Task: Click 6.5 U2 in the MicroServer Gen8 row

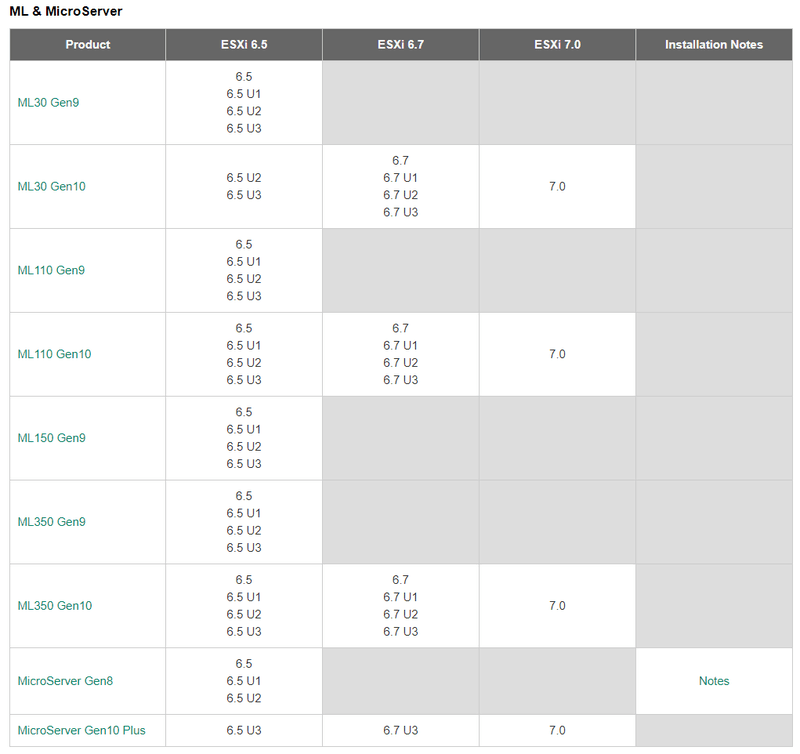Action: click(x=244, y=698)
